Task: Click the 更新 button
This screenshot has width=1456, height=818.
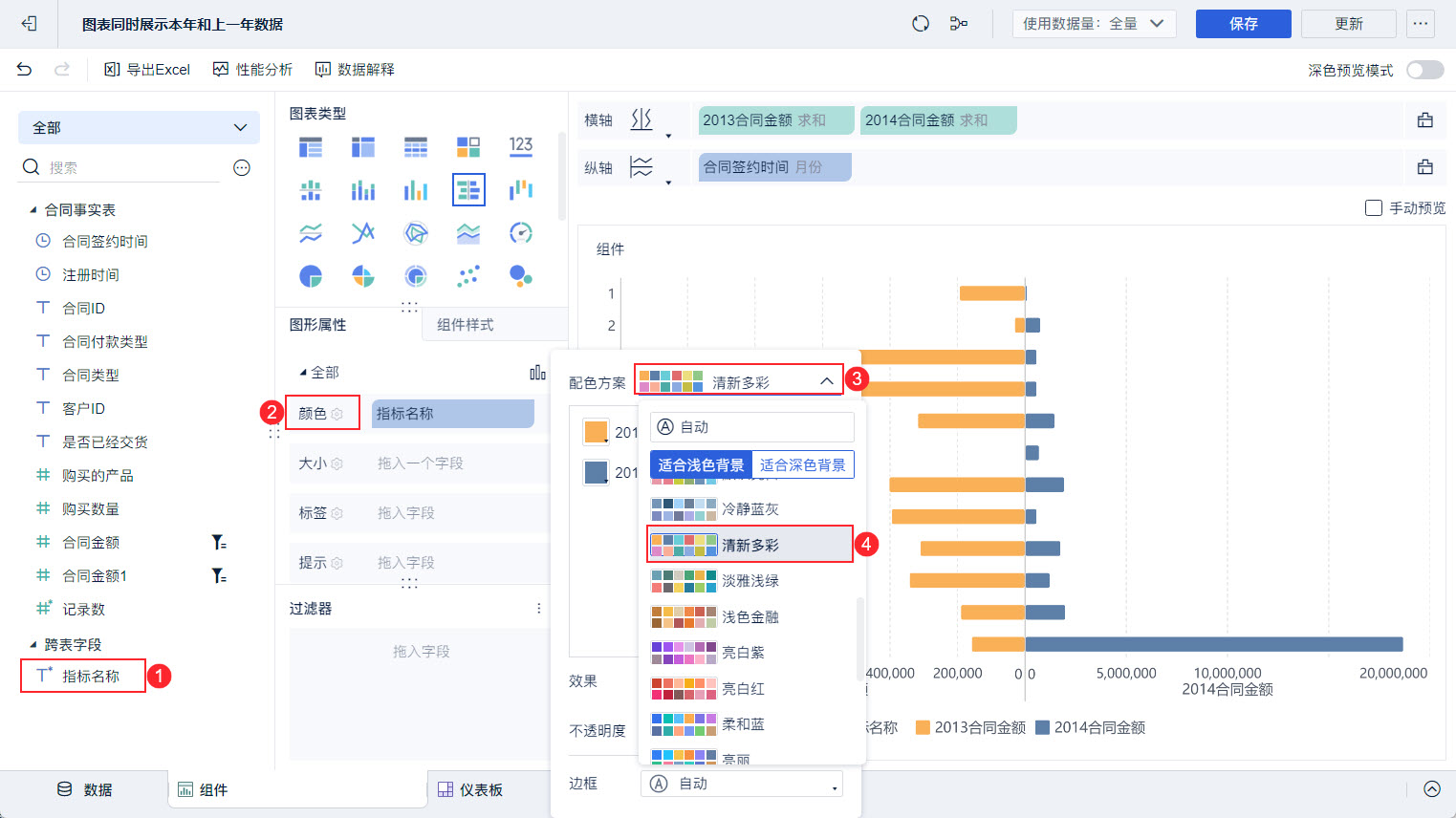Action: coord(1349,24)
